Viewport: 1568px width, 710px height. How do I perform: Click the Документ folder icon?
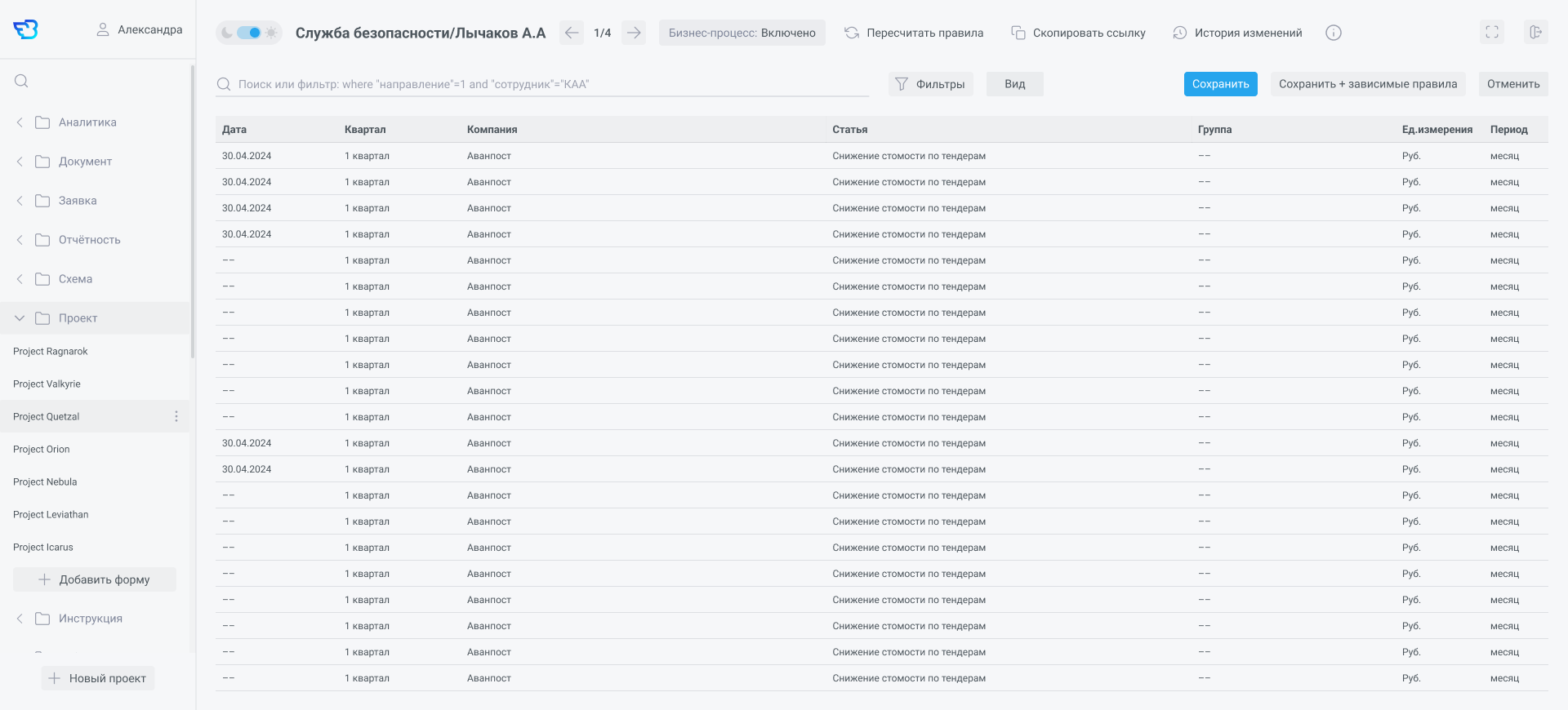tap(42, 162)
